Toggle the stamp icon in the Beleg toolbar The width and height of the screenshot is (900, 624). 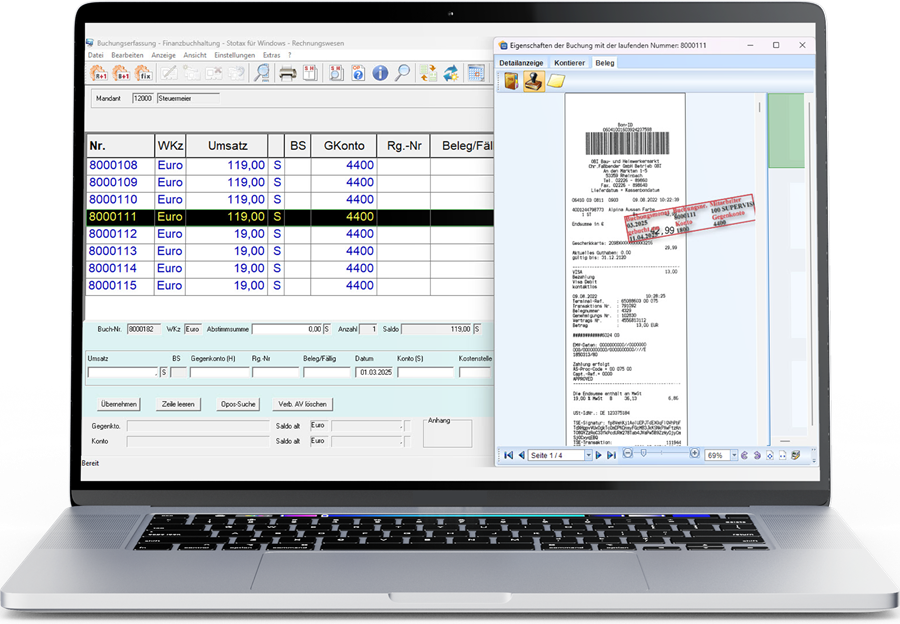click(534, 82)
